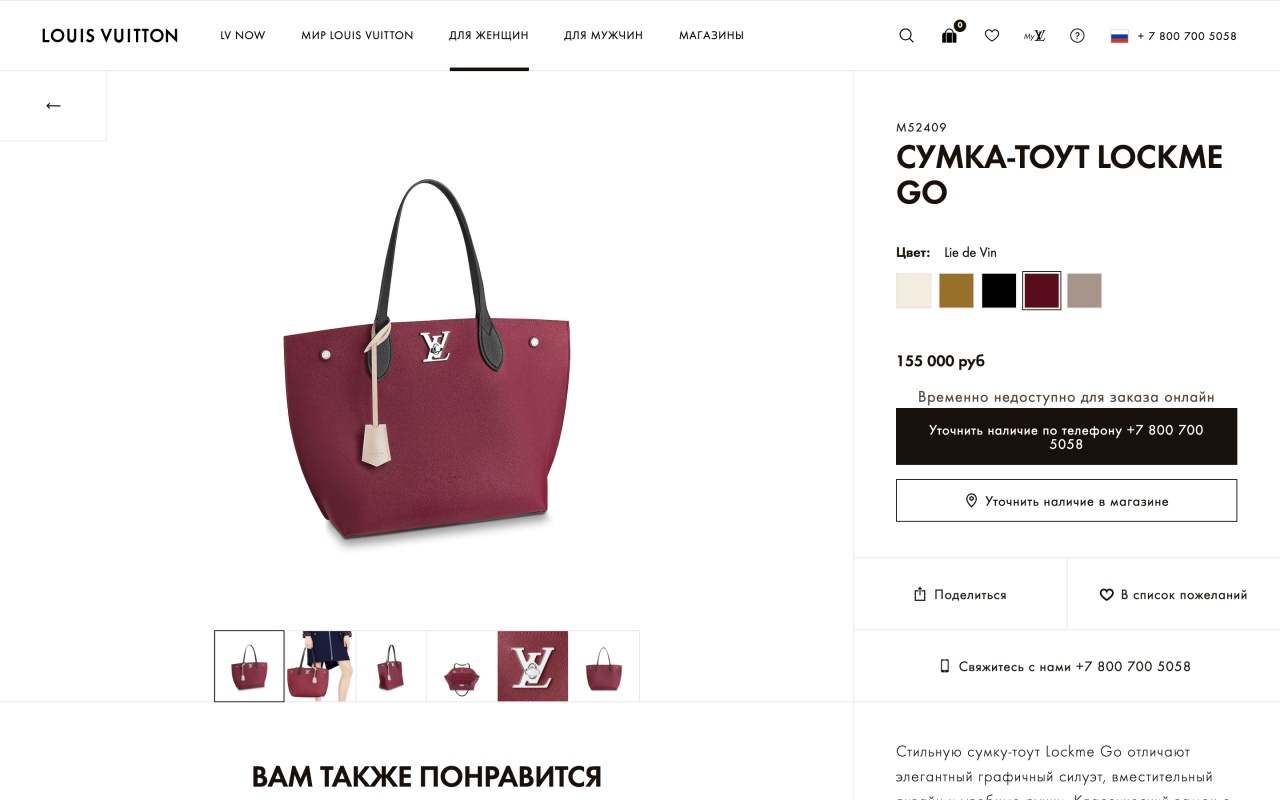Click Свяжитесь с нами phone link
Viewport: 1280px width, 800px height.
click(x=1066, y=666)
